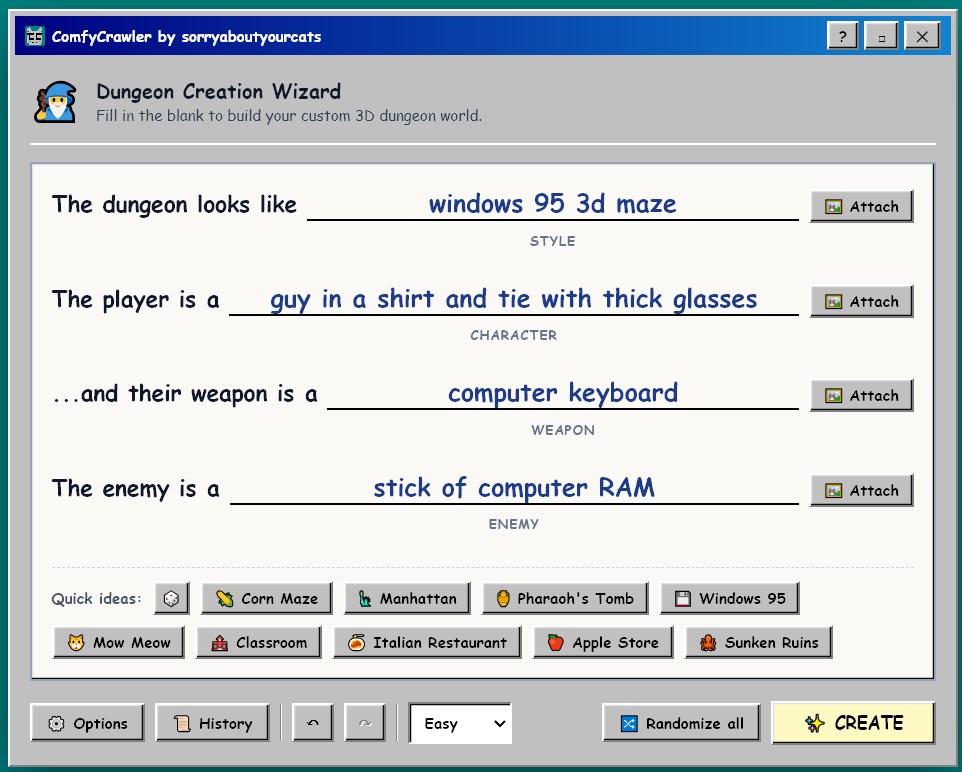Screen dimensions: 962x772
Task: Edit the dungeon style text field
Action: 553,204
